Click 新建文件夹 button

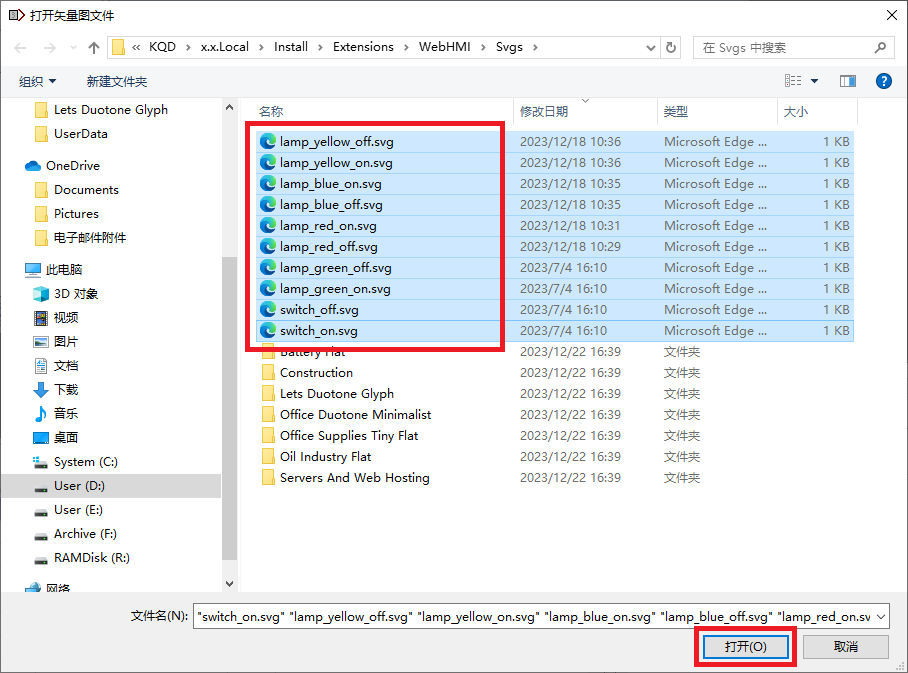pyautogui.click(x=116, y=82)
